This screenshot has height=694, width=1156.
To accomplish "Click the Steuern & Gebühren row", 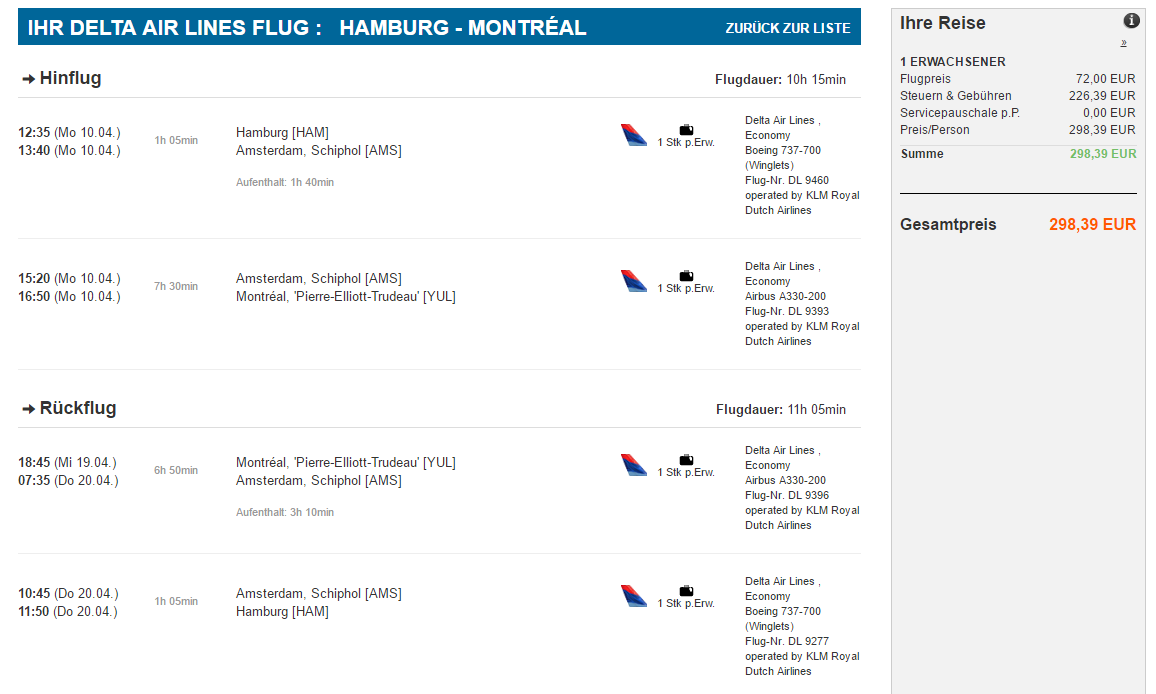I will pos(1017,96).
